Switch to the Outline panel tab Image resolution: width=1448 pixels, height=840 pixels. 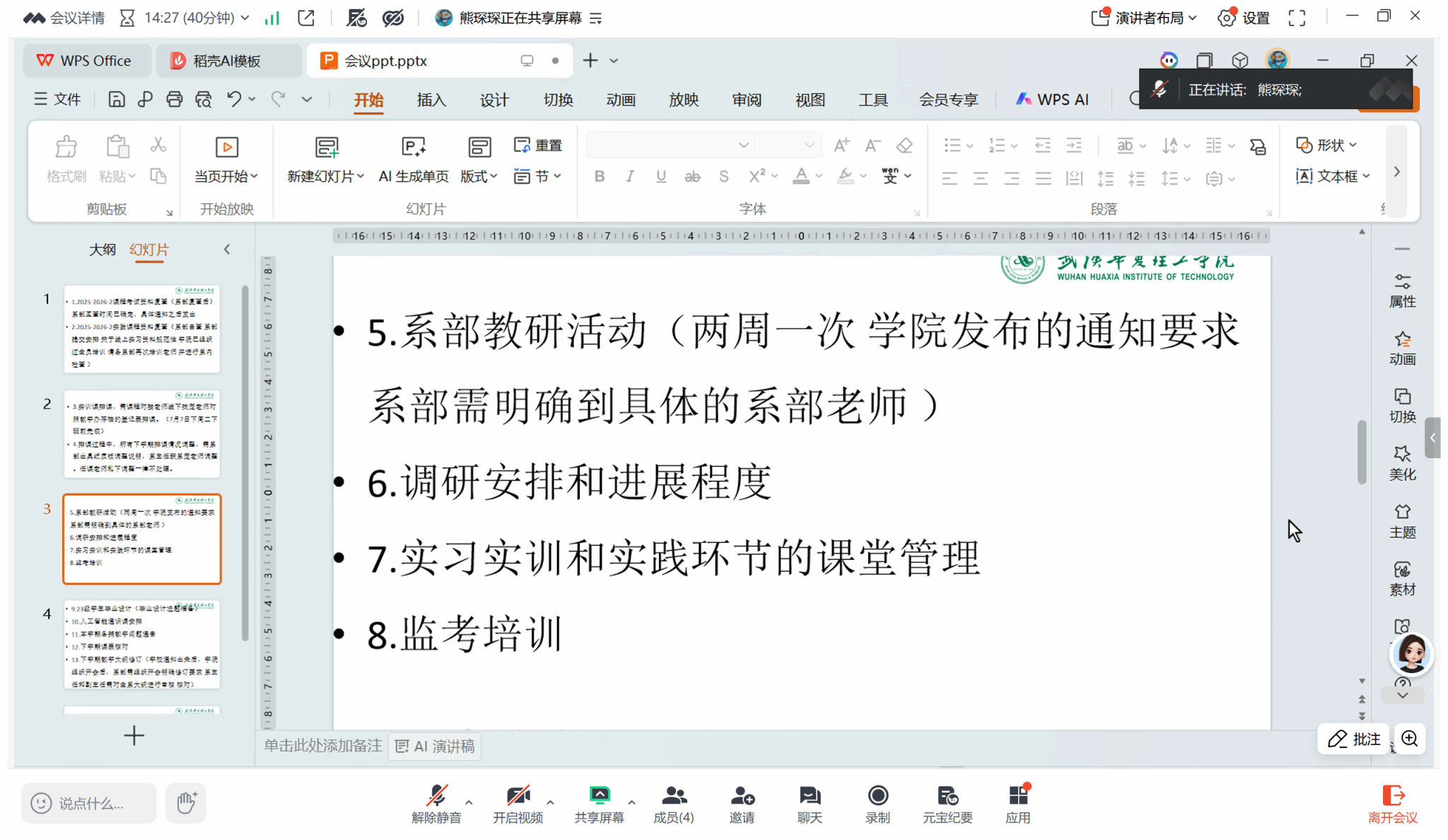tap(103, 250)
